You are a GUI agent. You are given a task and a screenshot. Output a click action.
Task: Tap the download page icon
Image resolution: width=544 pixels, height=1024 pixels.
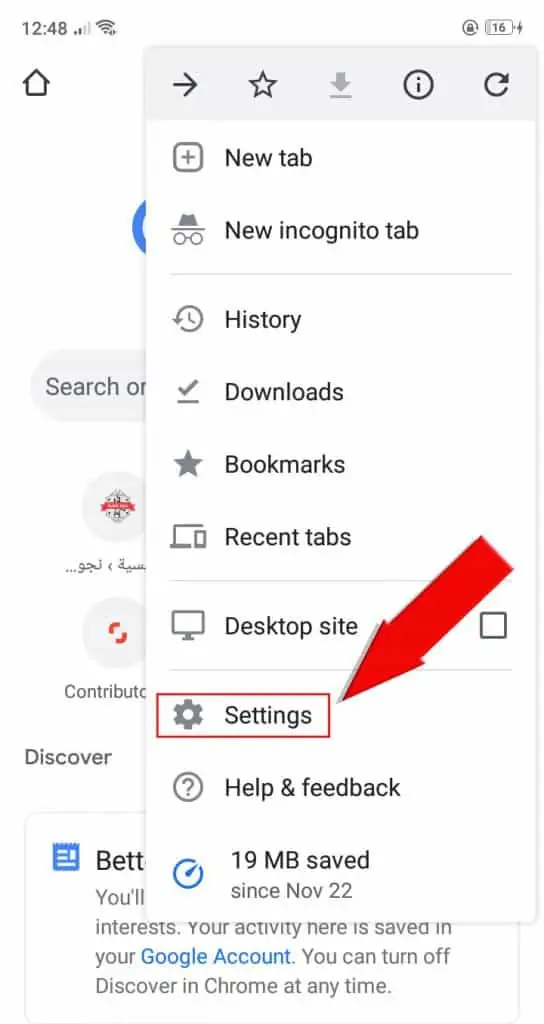pos(340,86)
